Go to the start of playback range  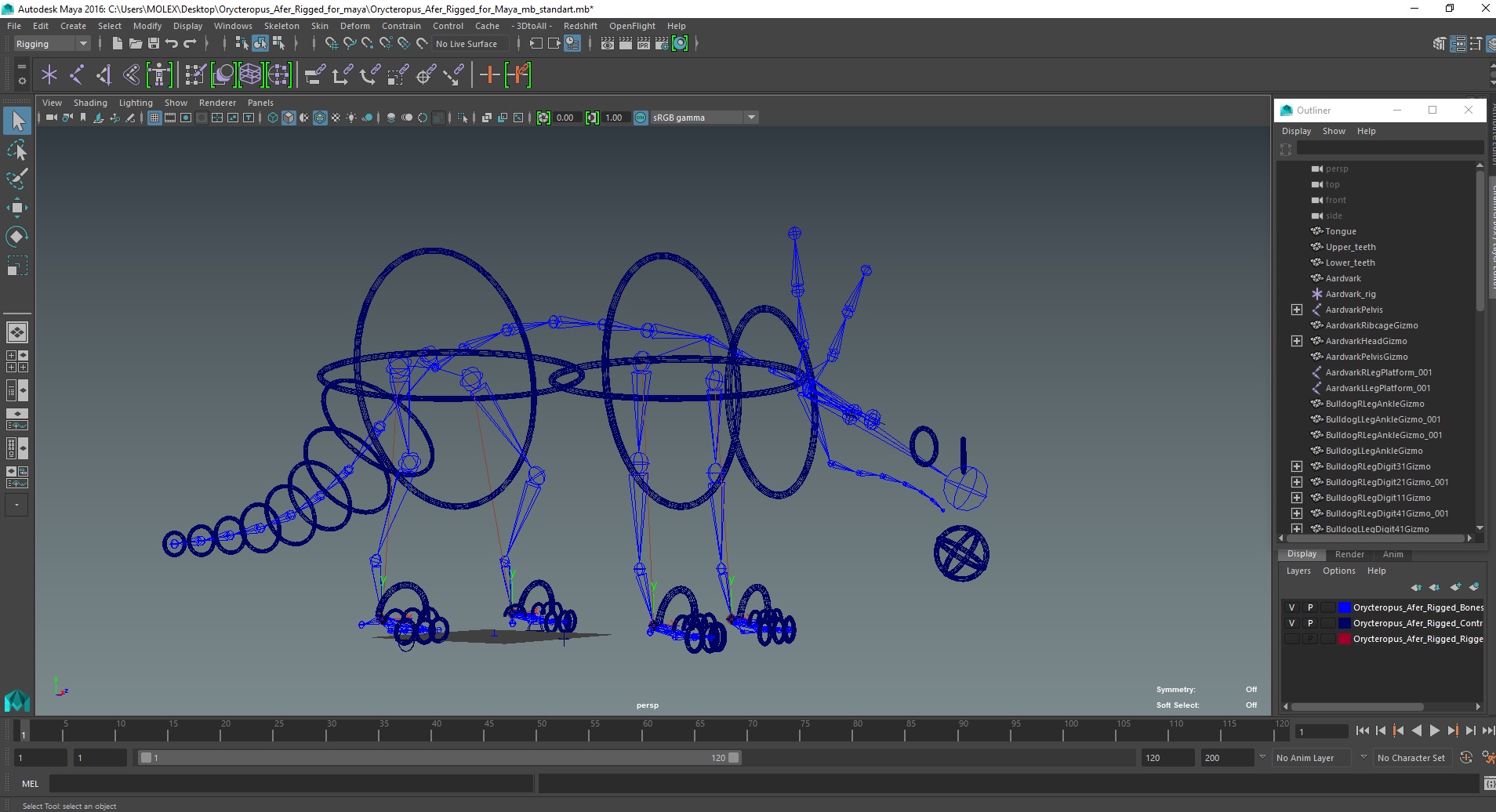pyautogui.click(x=1363, y=730)
